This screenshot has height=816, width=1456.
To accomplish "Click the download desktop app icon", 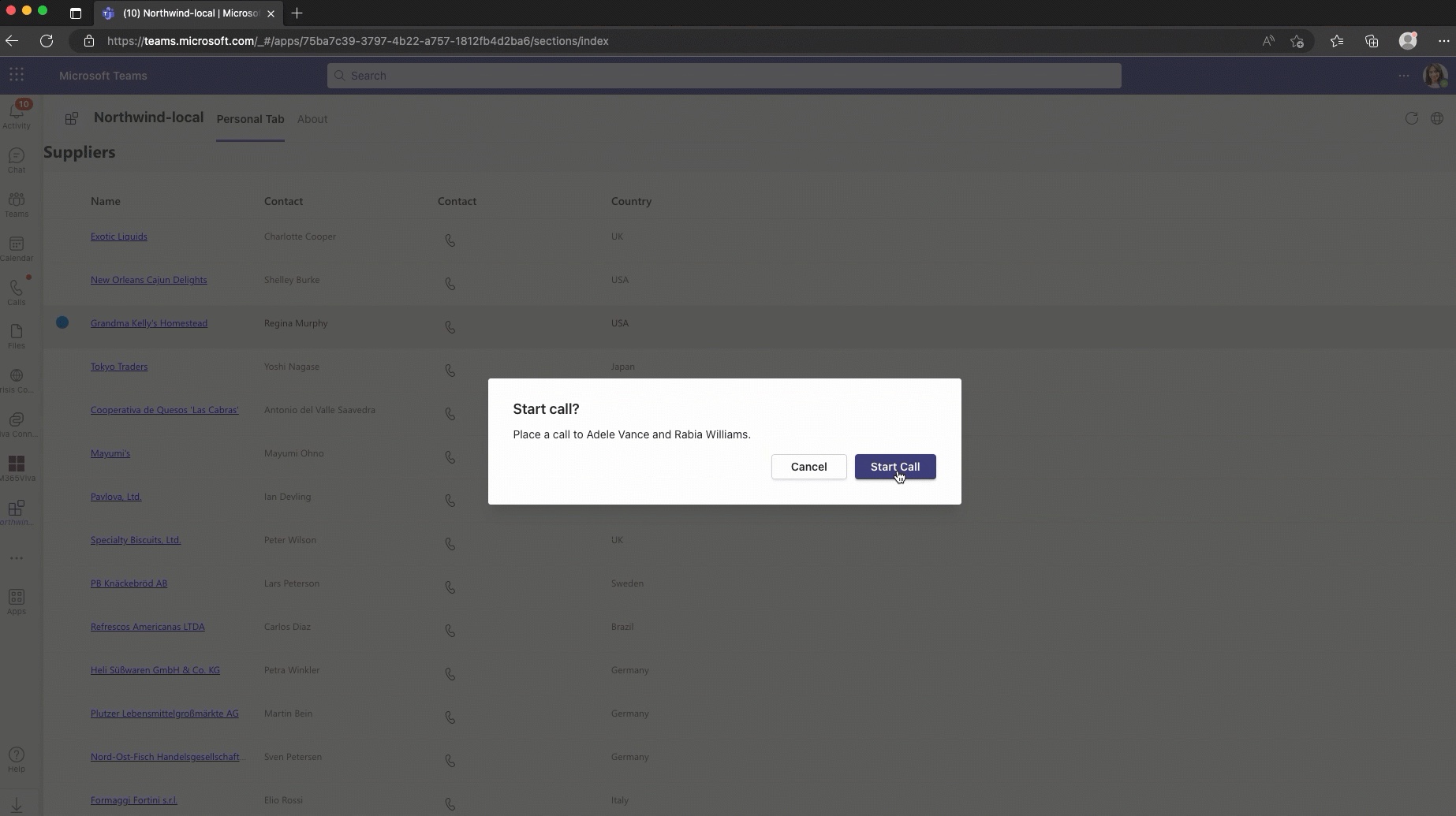I will pos(17,805).
